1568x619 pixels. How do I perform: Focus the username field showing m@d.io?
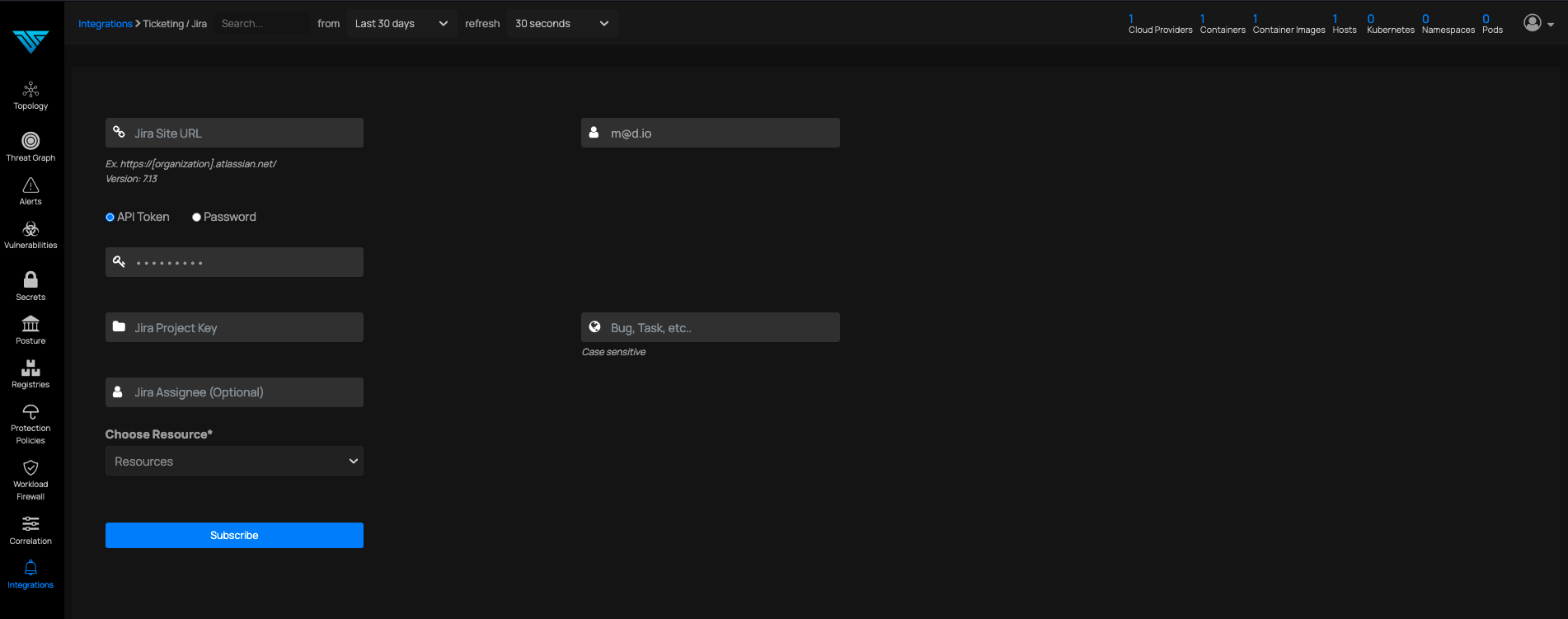(x=711, y=133)
